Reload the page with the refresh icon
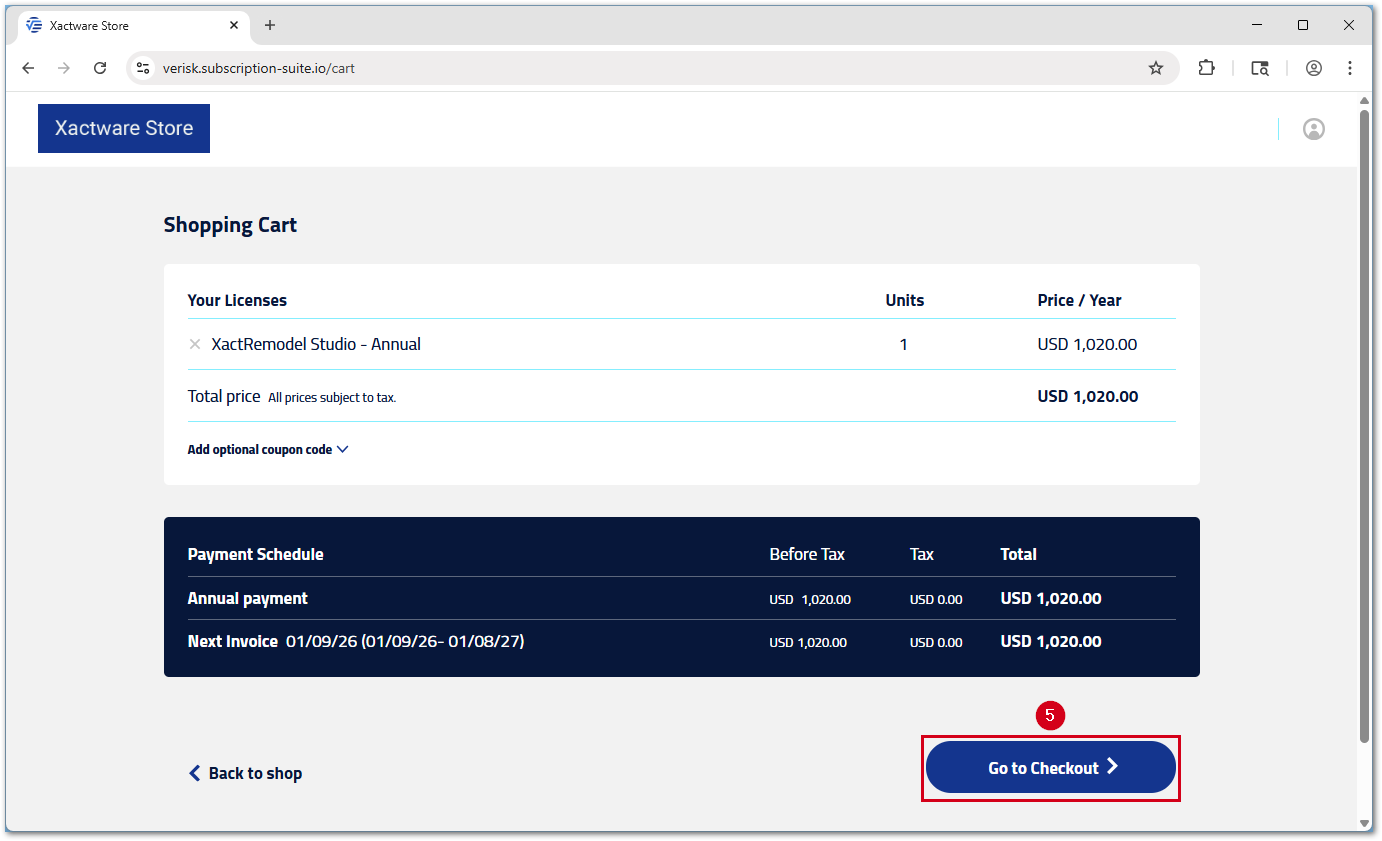The height and width of the screenshot is (841, 1382). coord(100,68)
